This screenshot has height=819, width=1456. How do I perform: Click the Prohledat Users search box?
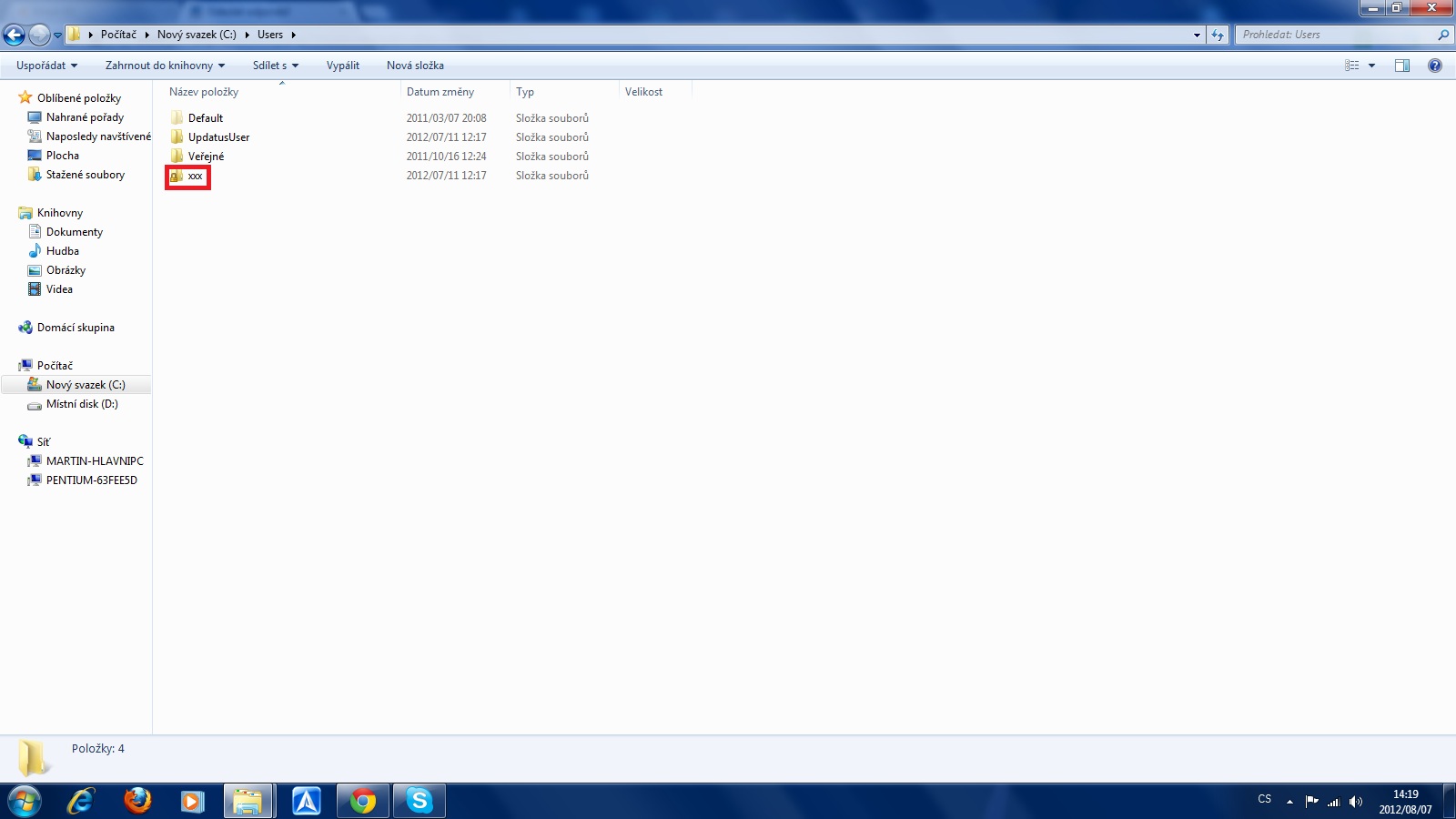pos(1336,35)
